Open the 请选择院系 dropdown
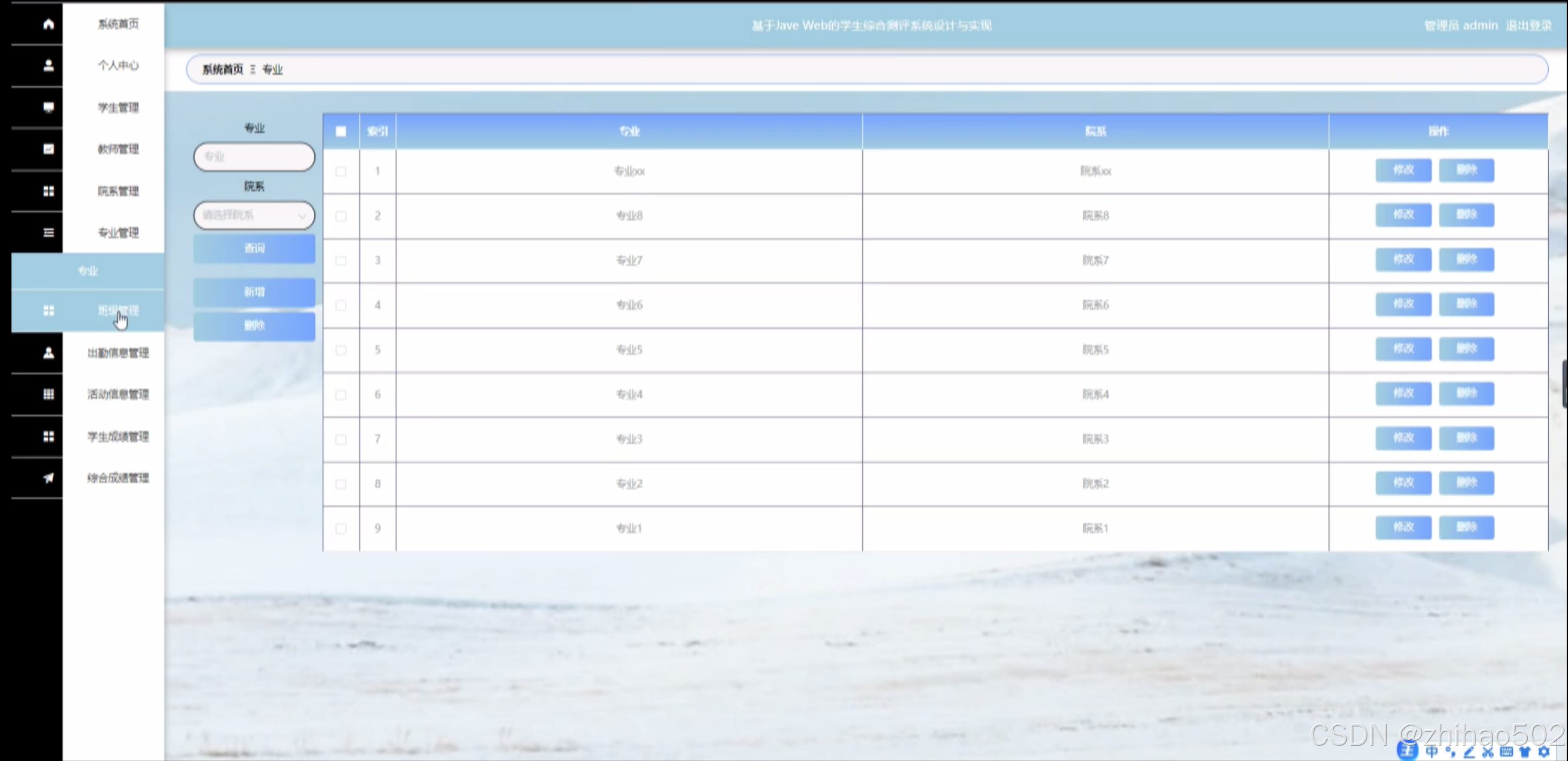 click(254, 215)
